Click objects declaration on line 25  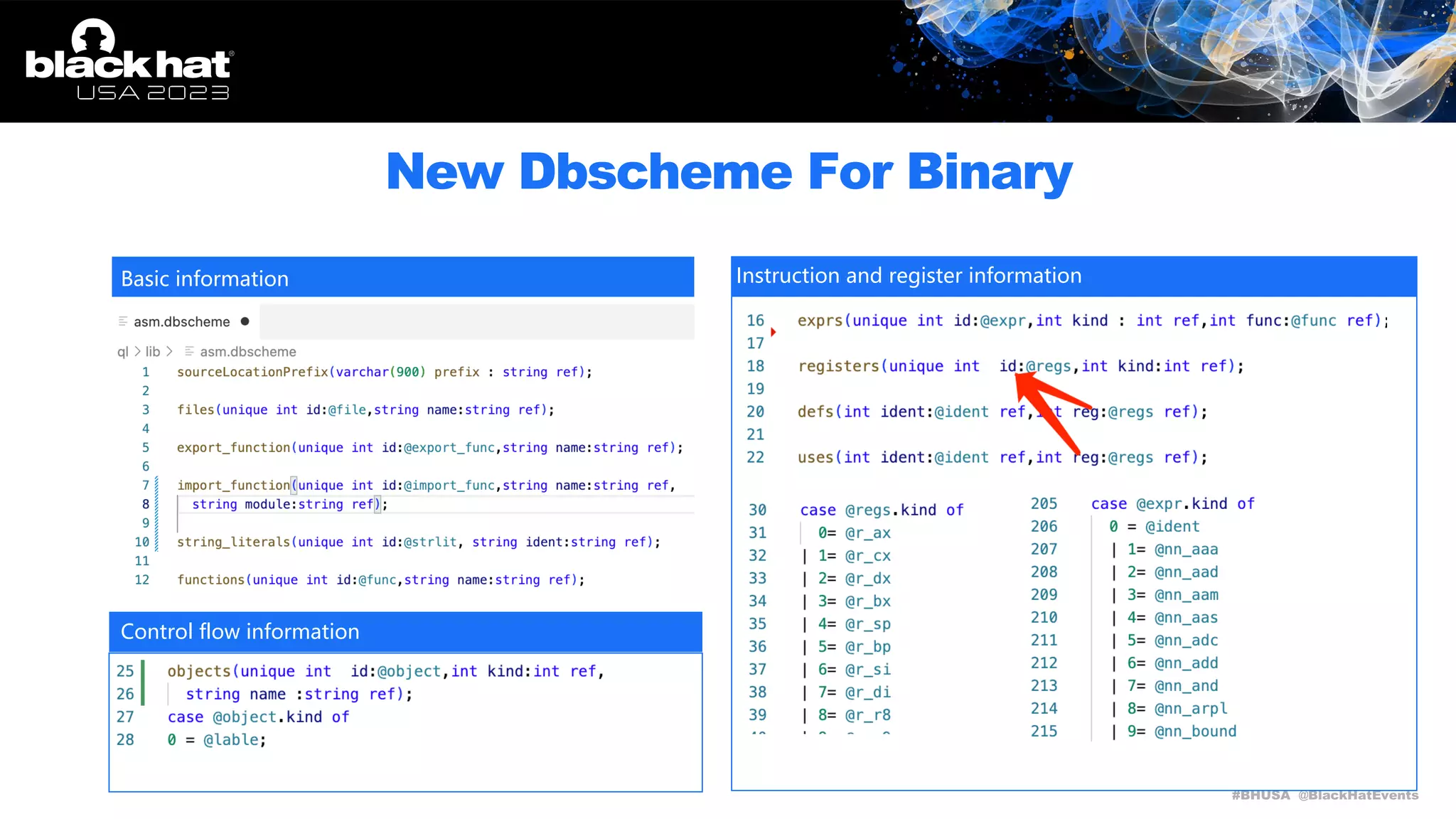click(386, 671)
